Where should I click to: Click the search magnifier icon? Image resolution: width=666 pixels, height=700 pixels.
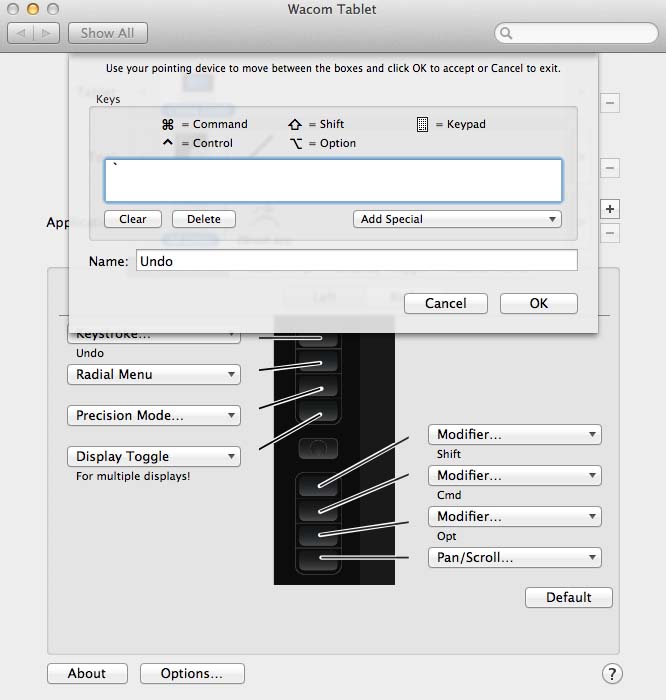pyautogui.click(x=506, y=33)
